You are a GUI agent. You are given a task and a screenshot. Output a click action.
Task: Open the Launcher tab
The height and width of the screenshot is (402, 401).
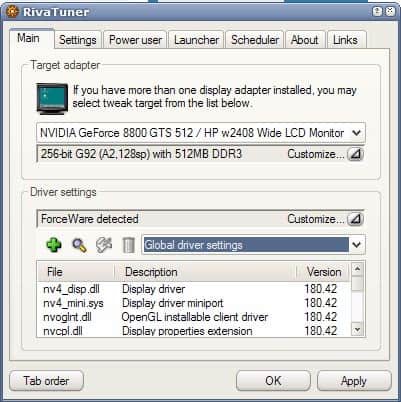coord(196,40)
